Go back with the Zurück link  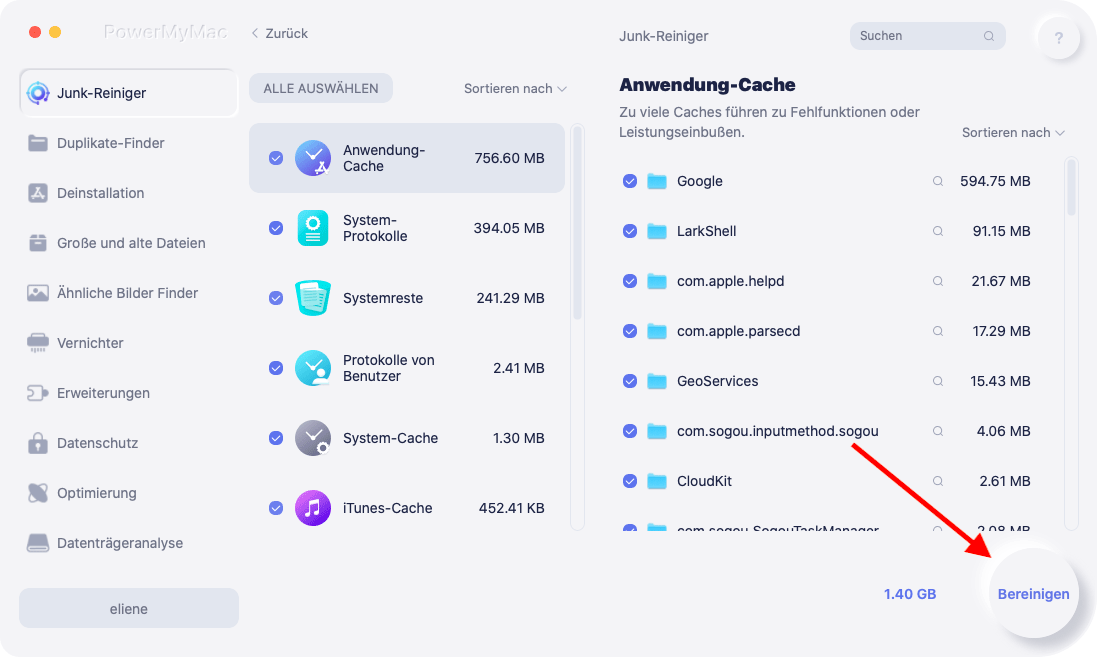(x=280, y=34)
